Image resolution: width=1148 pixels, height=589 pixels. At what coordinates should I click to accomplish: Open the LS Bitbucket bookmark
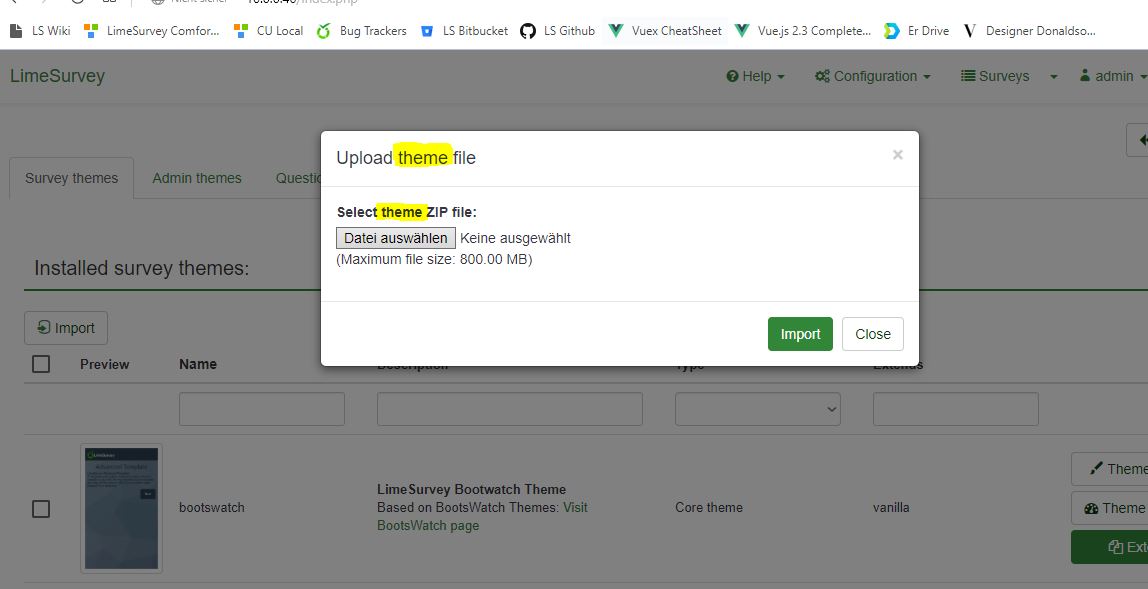(464, 31)
